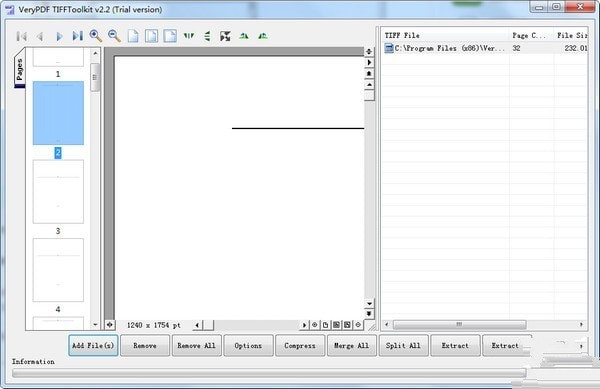Select the second page view icon
This screenshot has height=389, width=600.
[151, 36]
